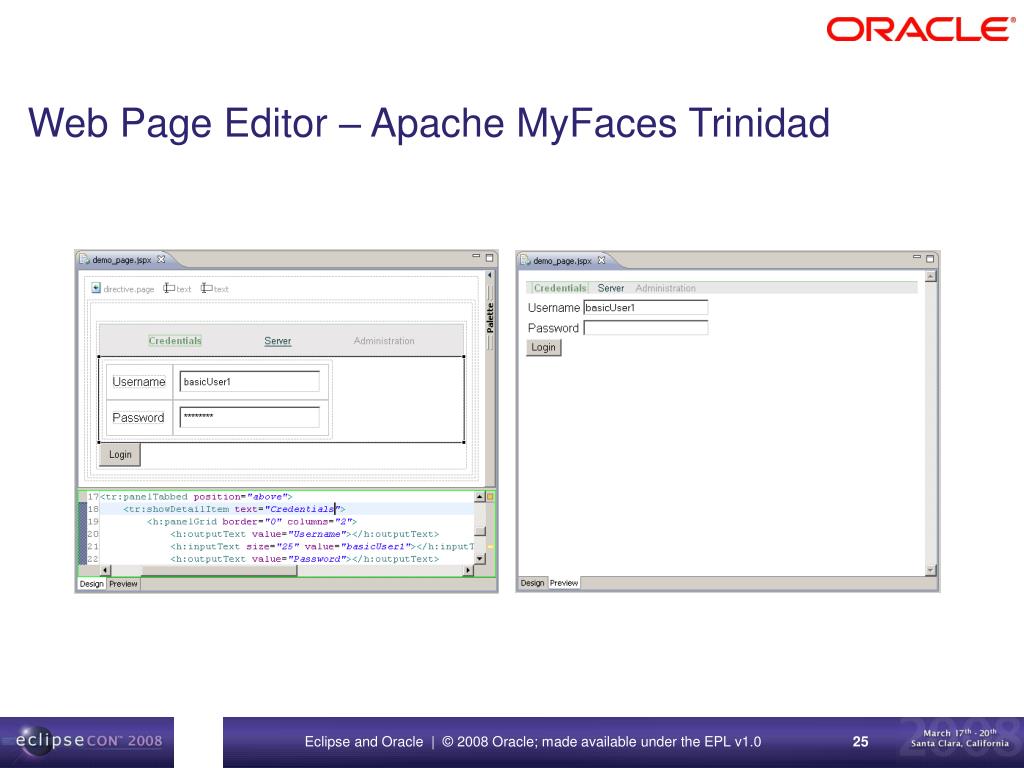Click Login button in design view
This screenshot has height=768, width=1024.
tap(120, 455)
